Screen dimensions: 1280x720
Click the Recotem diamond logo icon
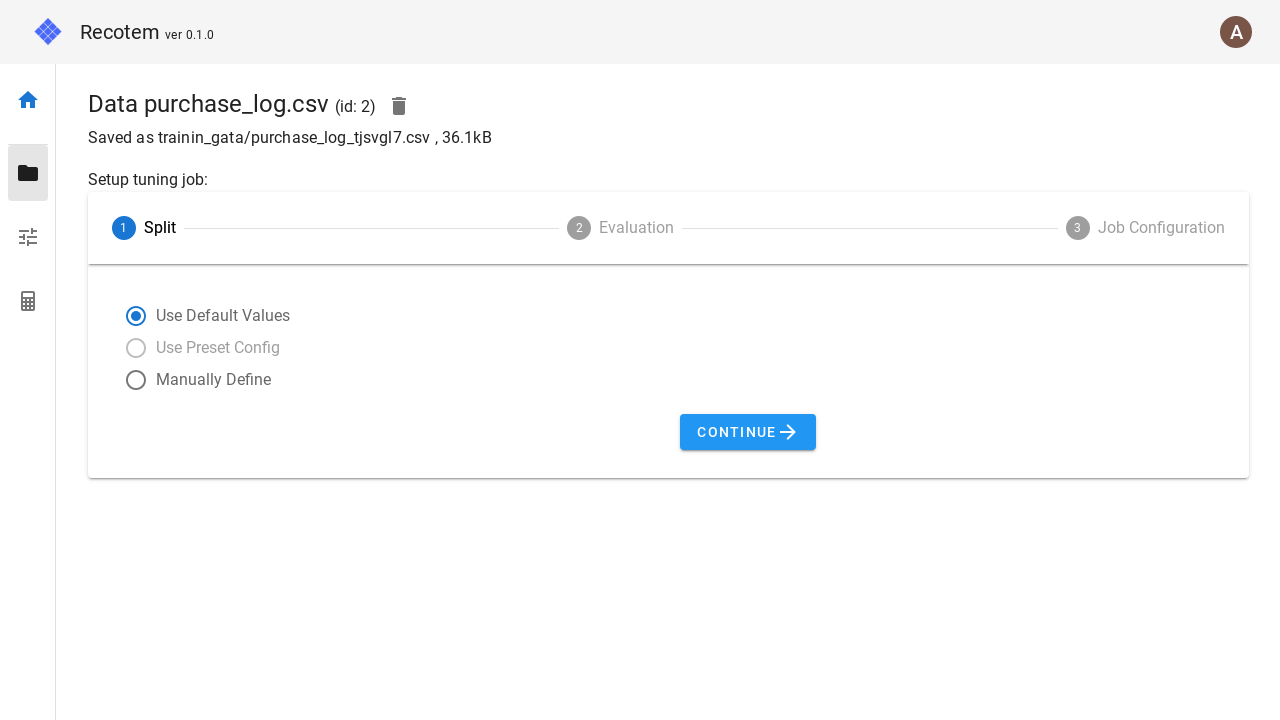pos(47,31)
